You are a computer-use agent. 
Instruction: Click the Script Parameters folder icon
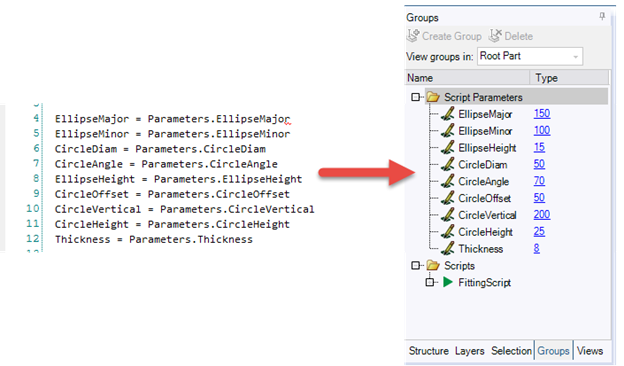pos(433,97)
